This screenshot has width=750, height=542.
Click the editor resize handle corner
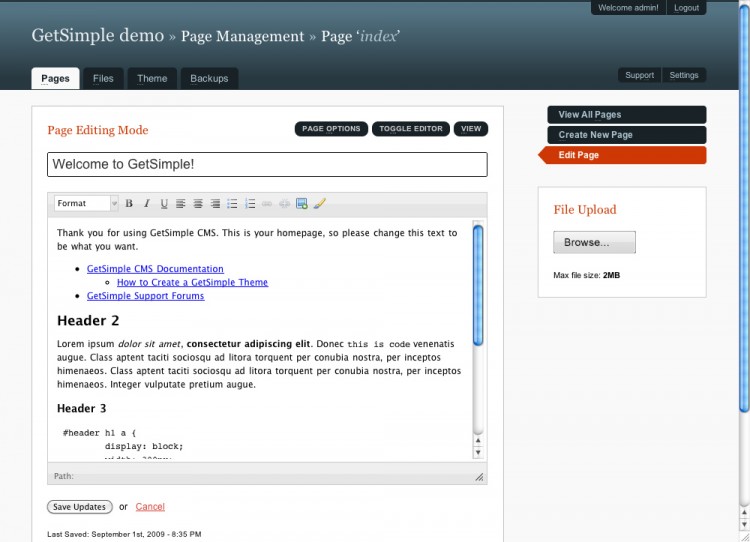(479, 476)
